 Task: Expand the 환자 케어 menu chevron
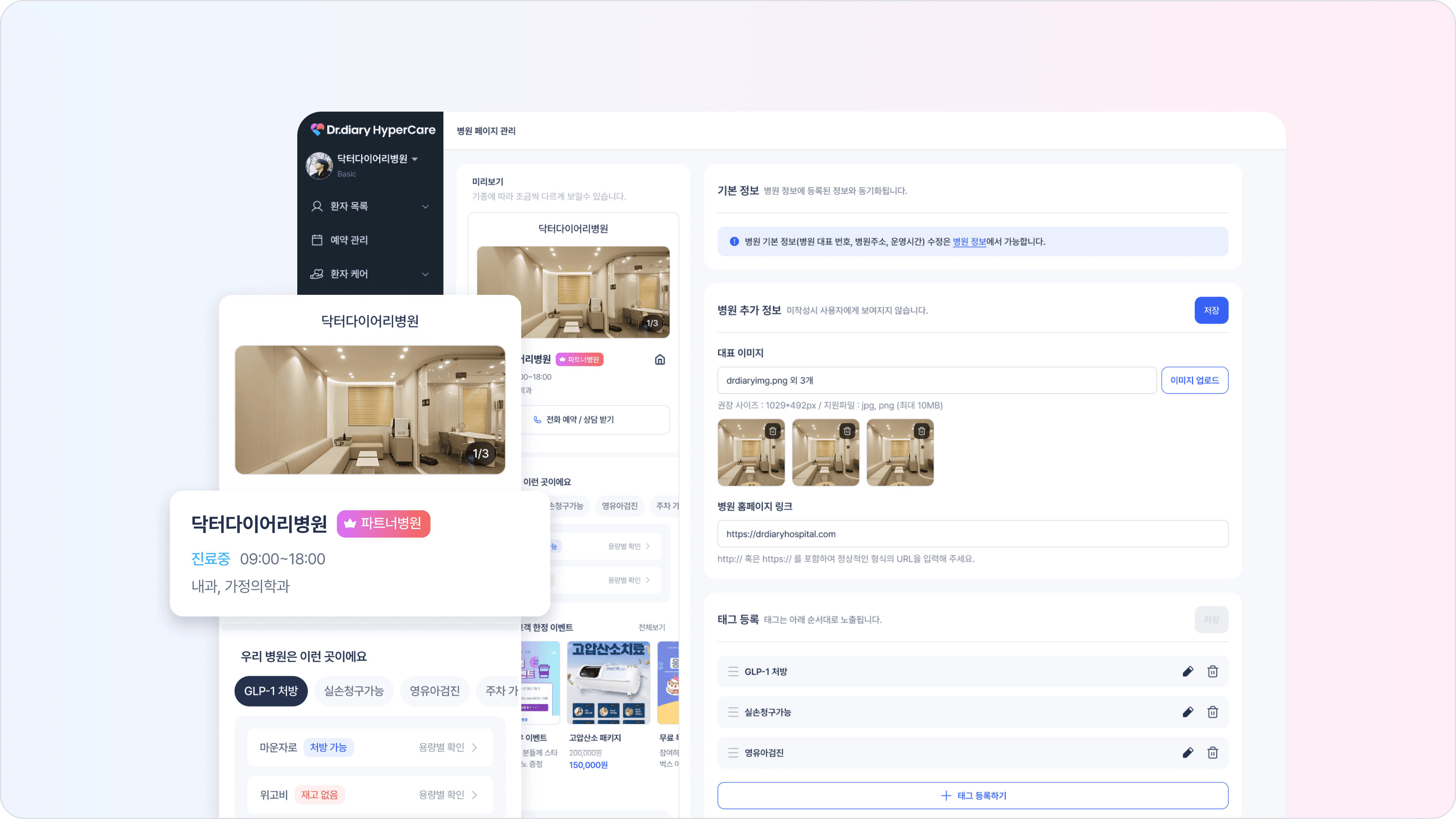click(x=425, y=274)
